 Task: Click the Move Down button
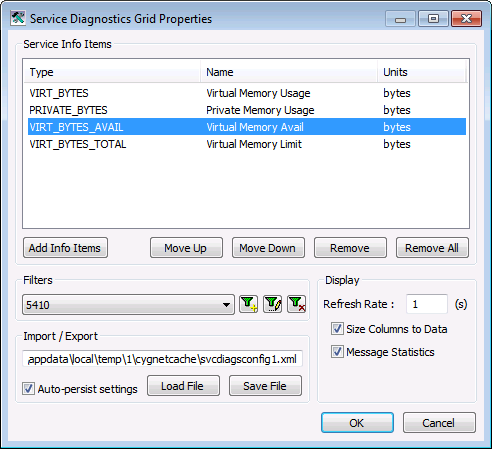268,248
